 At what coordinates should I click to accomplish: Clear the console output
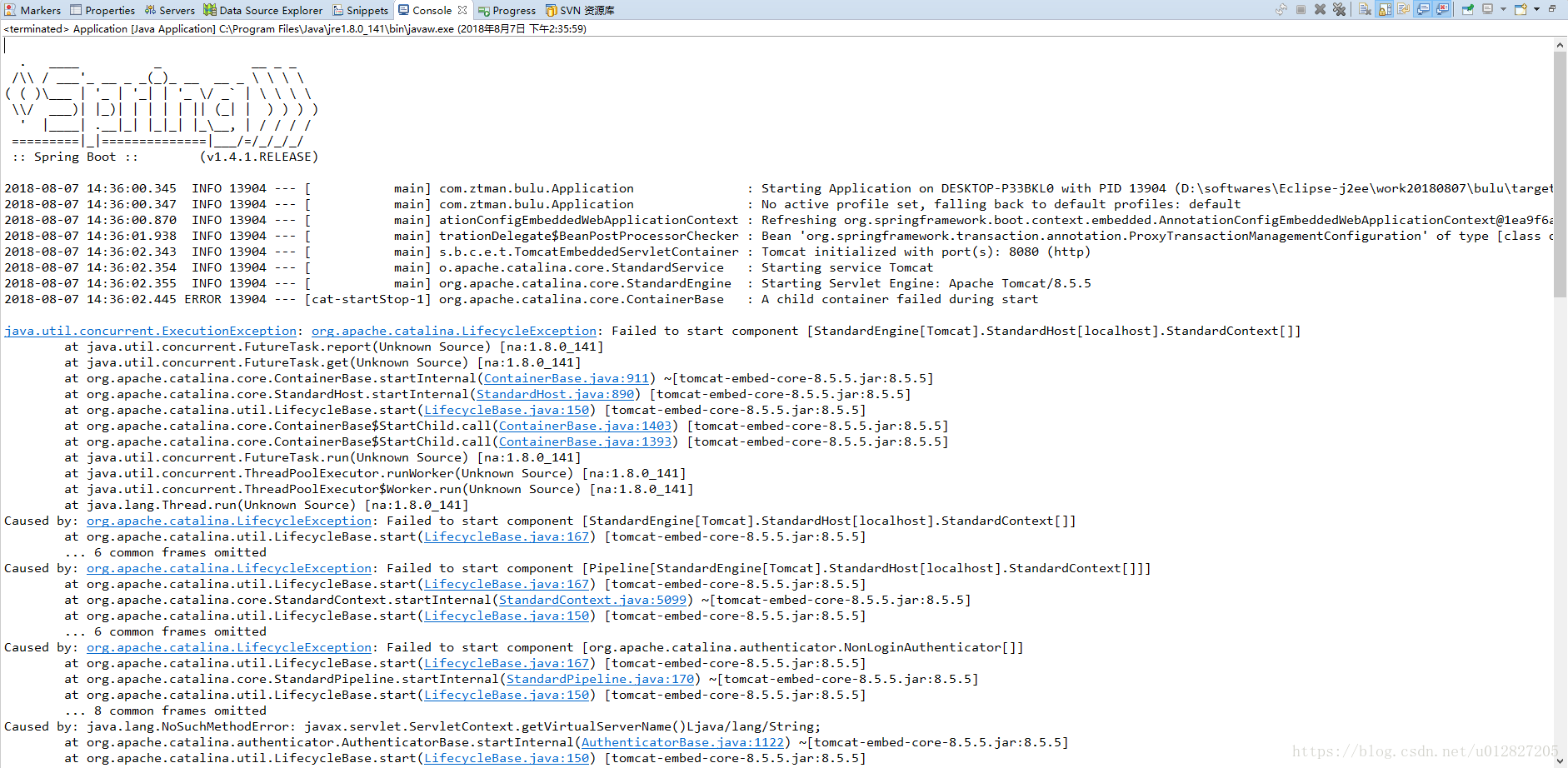pos(1365,10)
